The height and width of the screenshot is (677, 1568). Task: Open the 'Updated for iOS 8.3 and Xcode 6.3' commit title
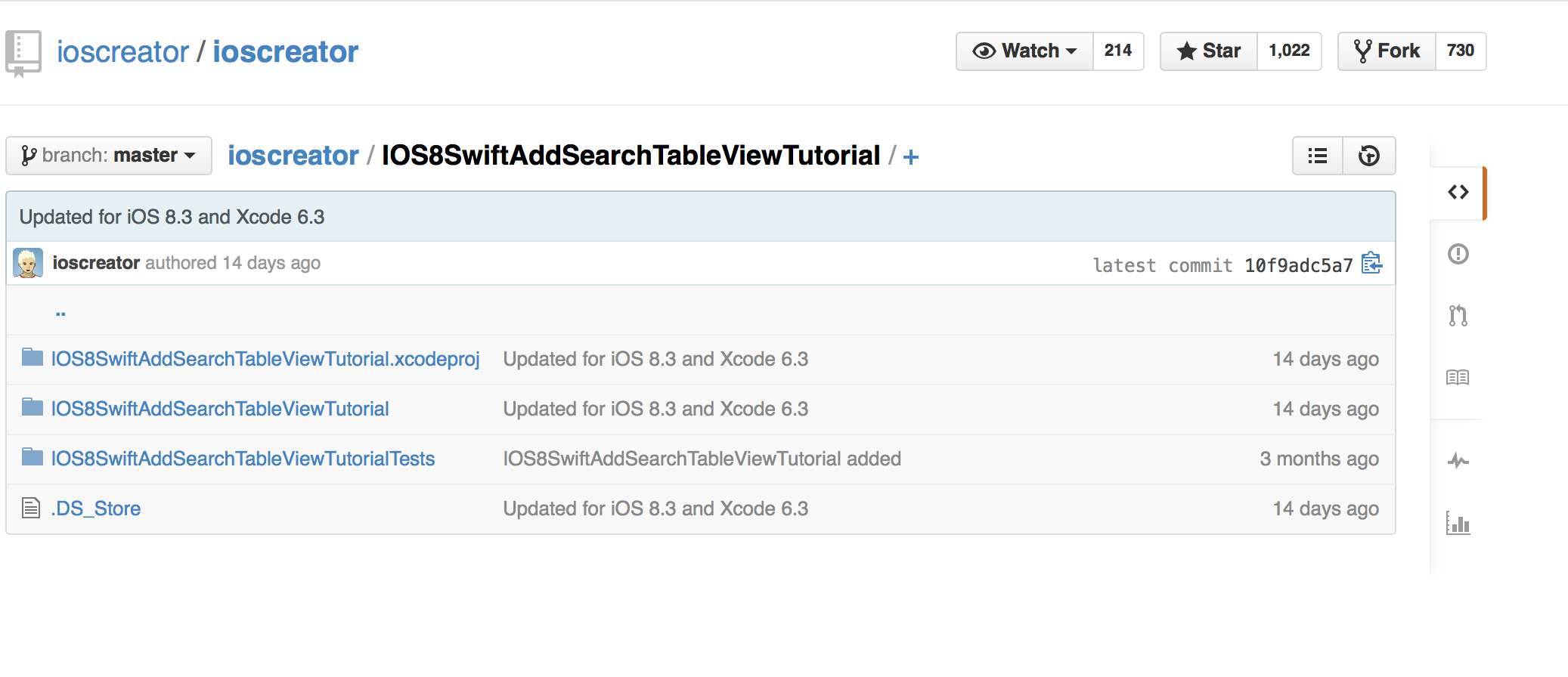pyautogui.click(x=172, y=217)
